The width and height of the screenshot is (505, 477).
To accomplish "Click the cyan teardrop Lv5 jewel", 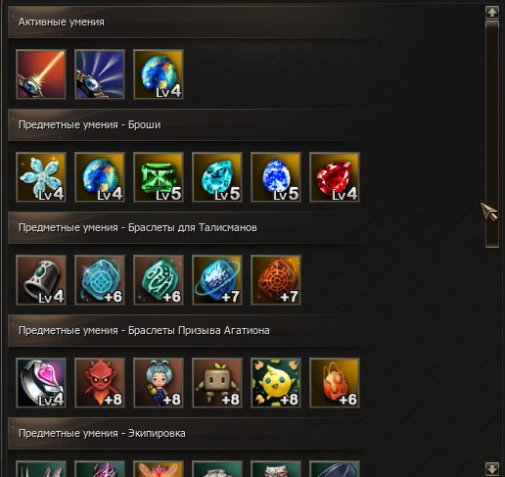I will [217, 177].
